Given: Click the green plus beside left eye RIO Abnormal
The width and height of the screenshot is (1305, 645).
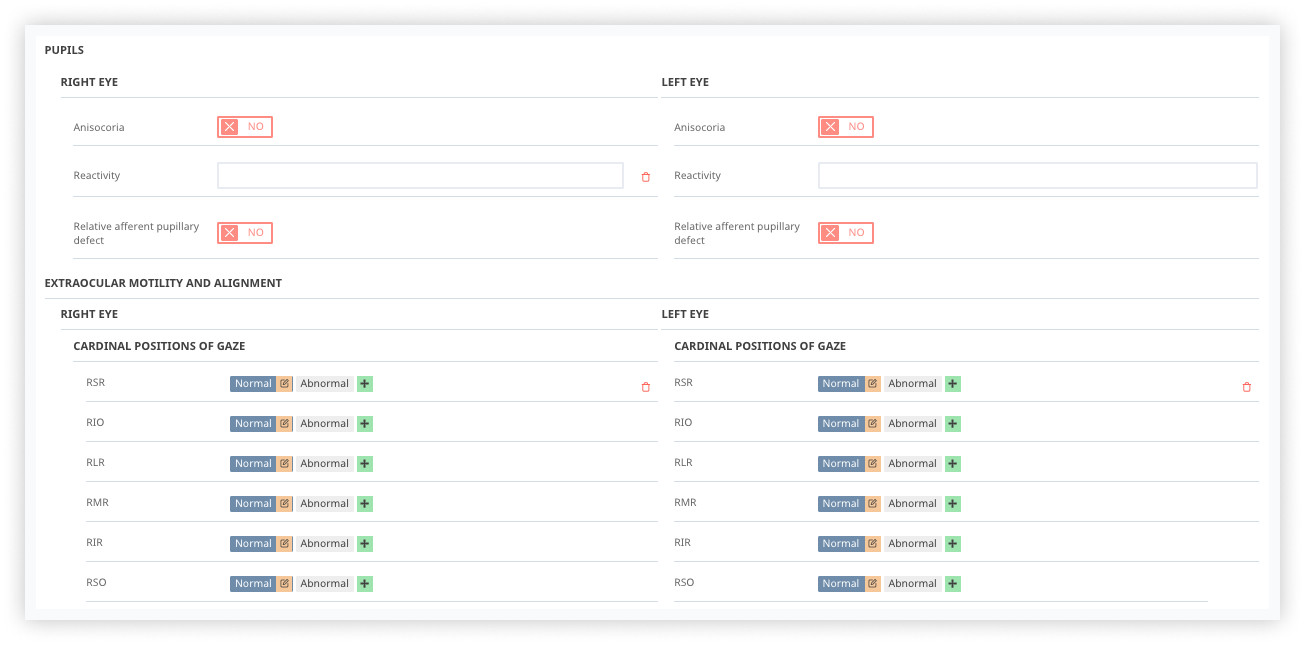Looking at the screenshot, I should coord(953,424).
